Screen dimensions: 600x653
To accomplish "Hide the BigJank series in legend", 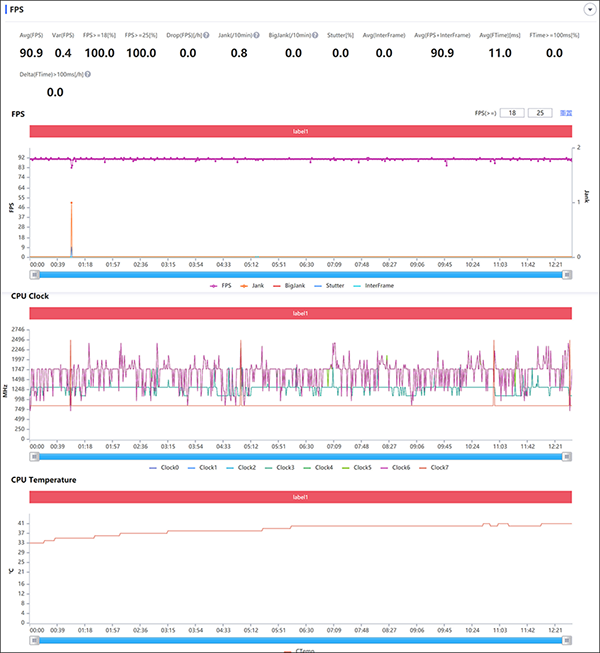I will point(289,285).
